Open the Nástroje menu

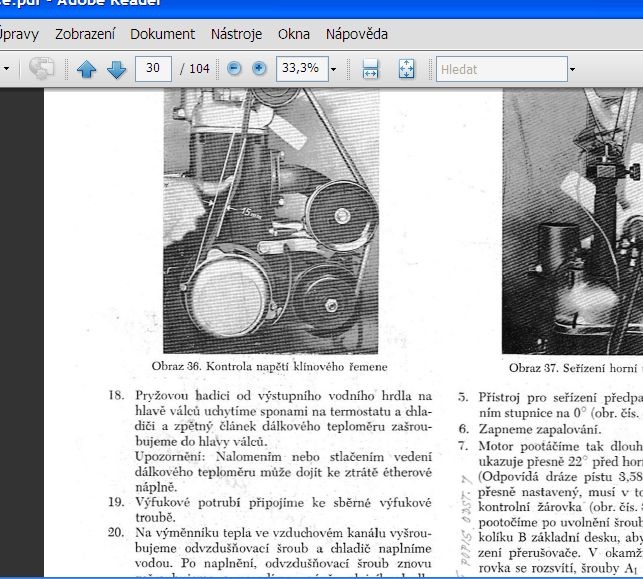(x=237, y=34)
